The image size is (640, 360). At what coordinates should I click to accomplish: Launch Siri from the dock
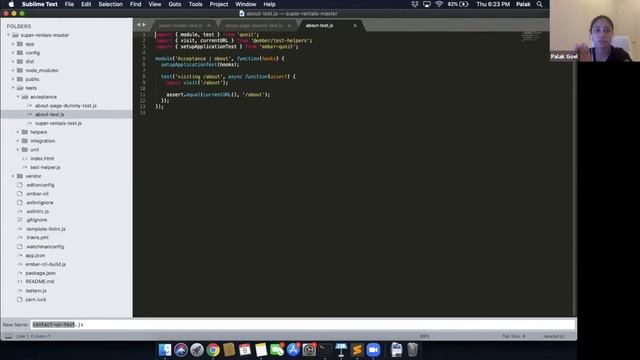(181, 350)
